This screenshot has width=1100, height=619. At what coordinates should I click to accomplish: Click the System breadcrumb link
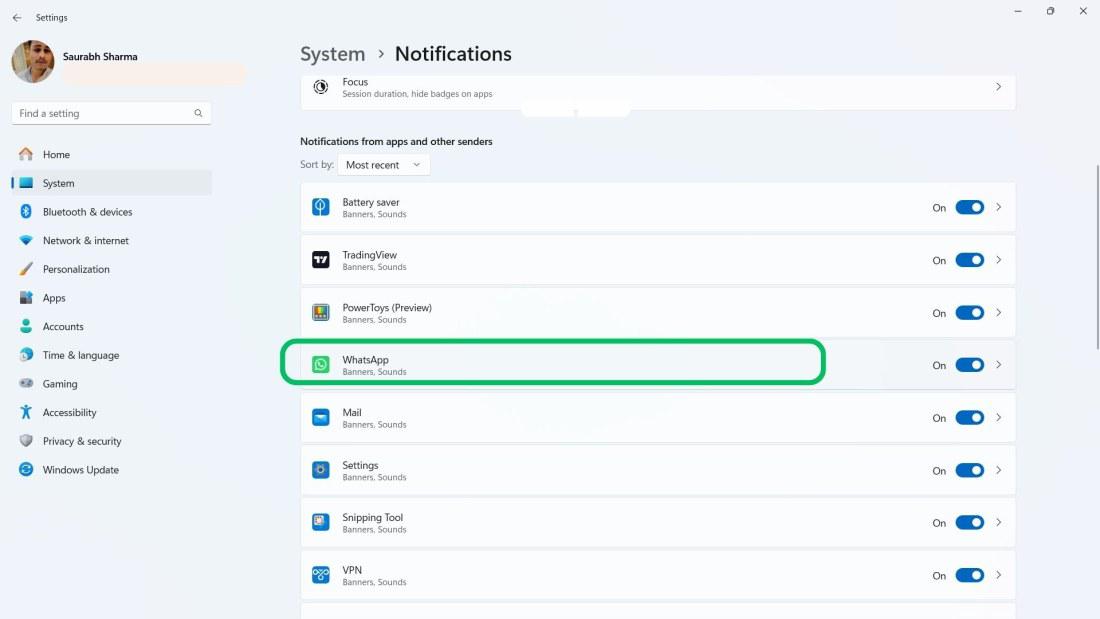coord(332,54)
